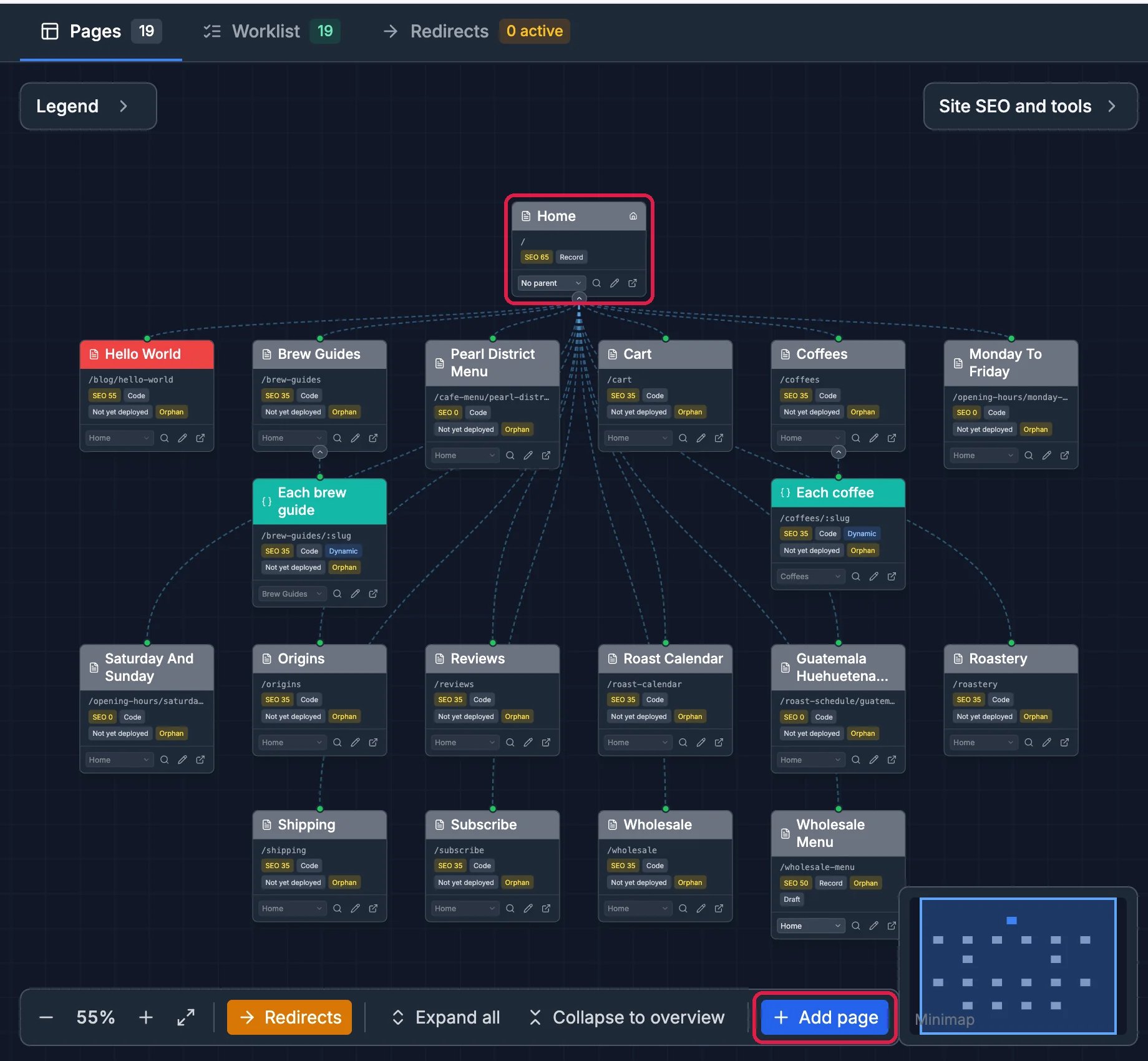Open parent dropdown on Cart card
Screen dimensions: 1148x1061
point(637,438)
